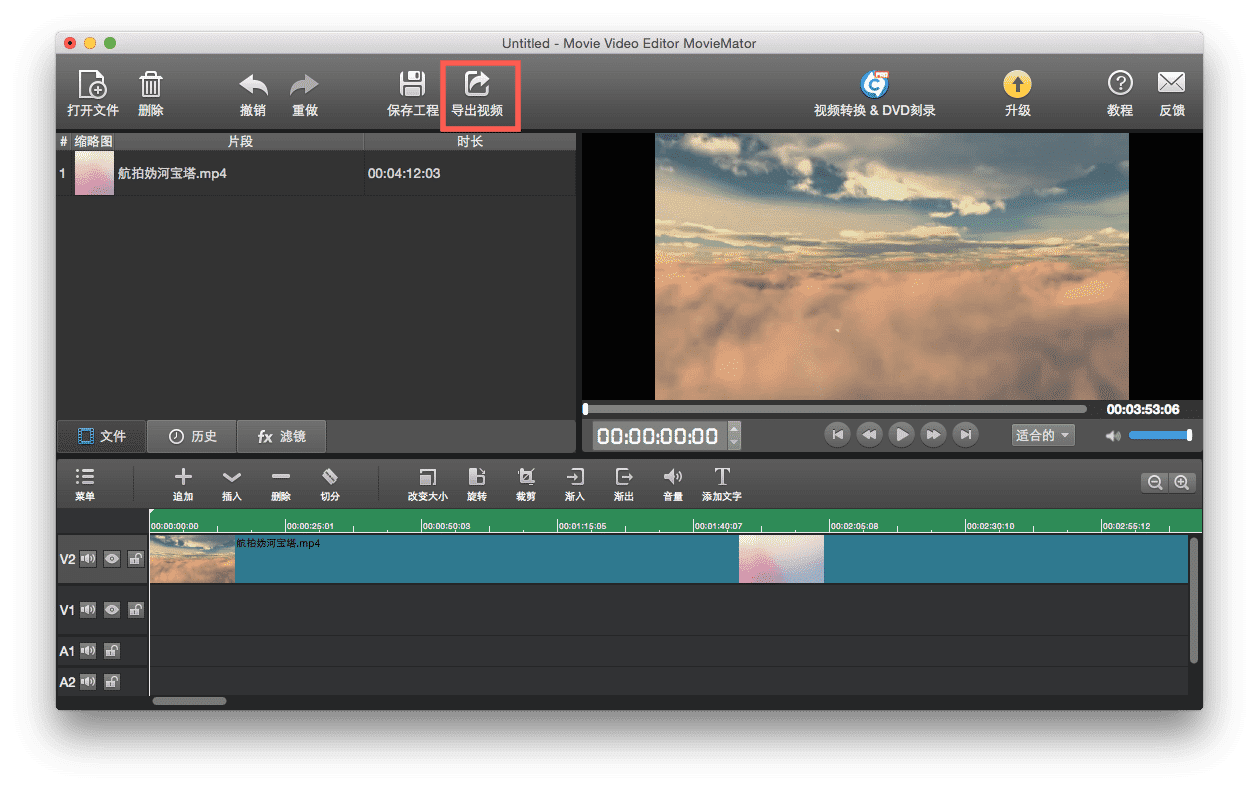Zoom in the timeline

(1182, 483)
